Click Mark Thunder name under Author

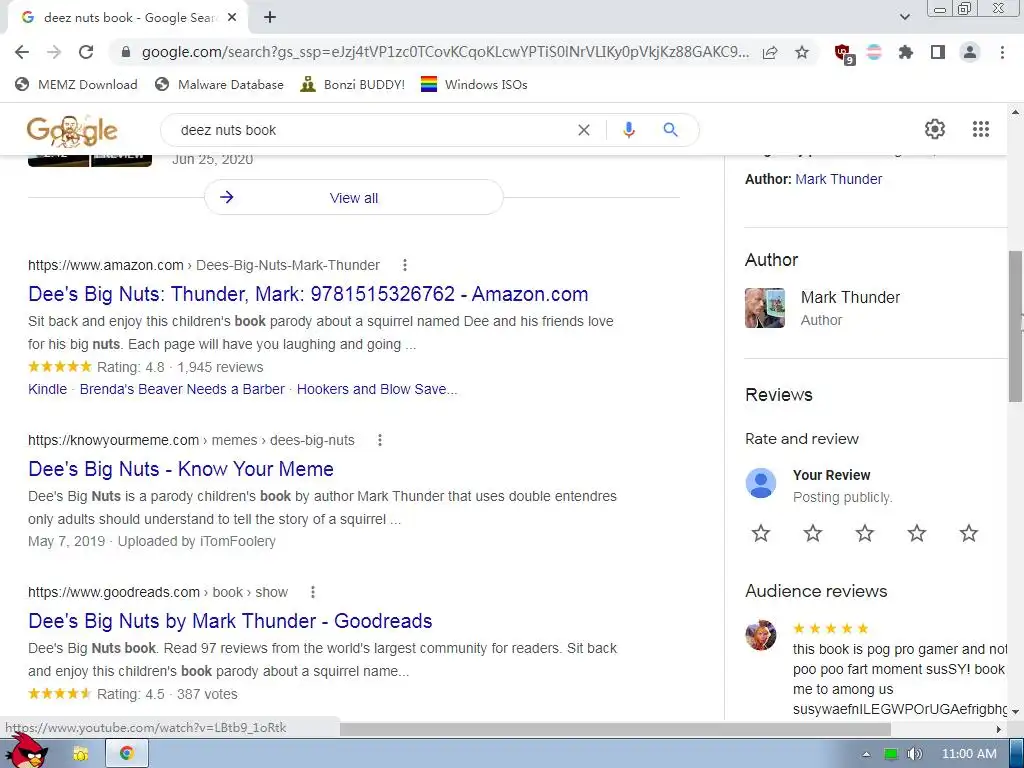[x=850, y=297]
